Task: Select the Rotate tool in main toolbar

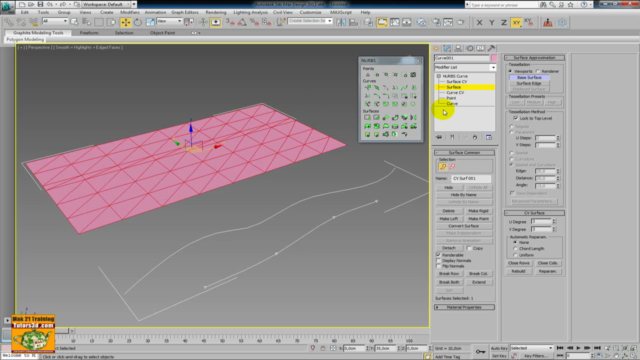Action: pyautogui.click(x=138, y=22)
